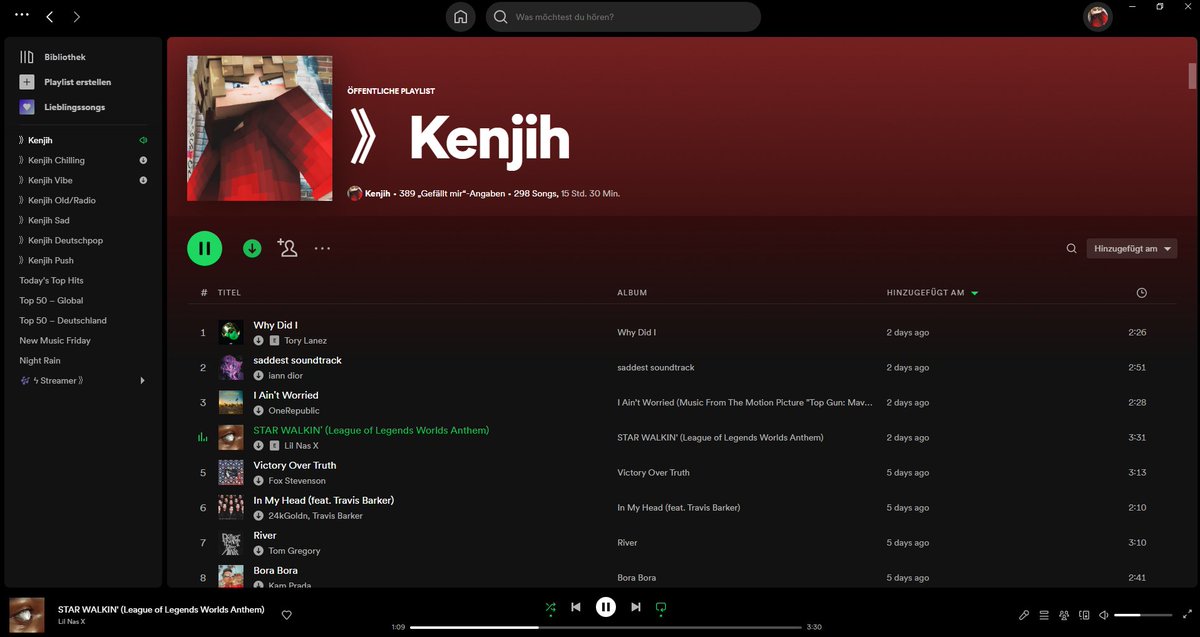Expand the Streamer folder arrow
This screenshot has width=1200, height=637.
click(x=142, y=380)
